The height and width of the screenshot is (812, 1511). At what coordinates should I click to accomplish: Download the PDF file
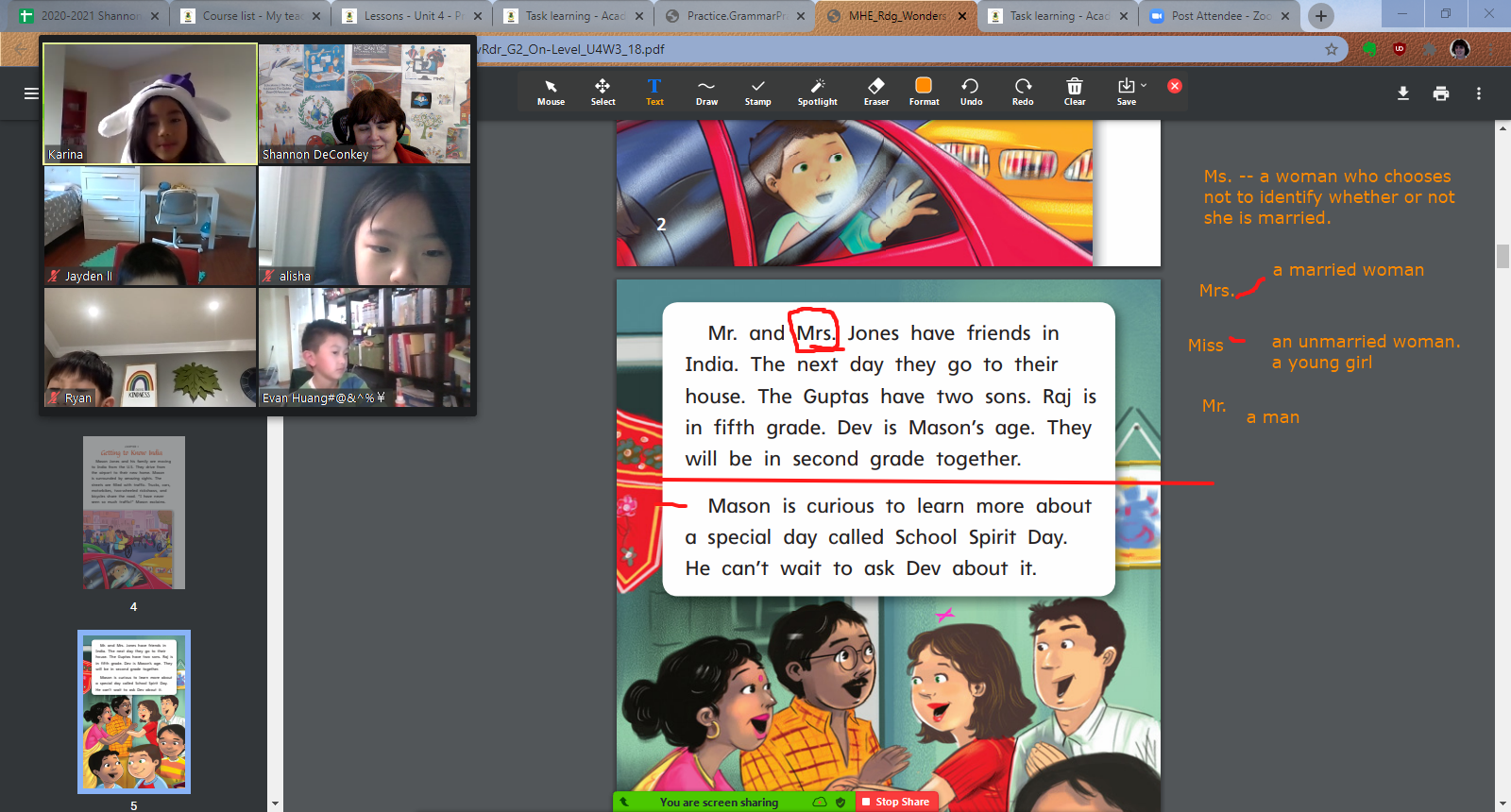[x=1403, y=93]
